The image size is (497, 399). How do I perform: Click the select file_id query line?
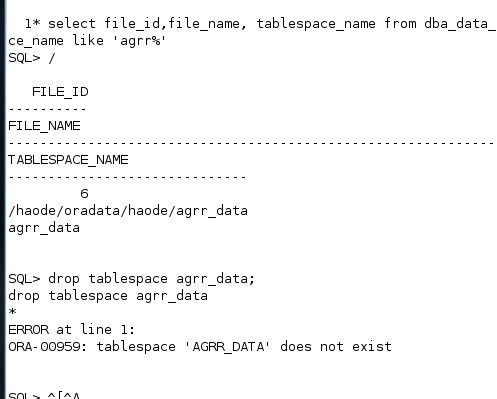point(260,24)
